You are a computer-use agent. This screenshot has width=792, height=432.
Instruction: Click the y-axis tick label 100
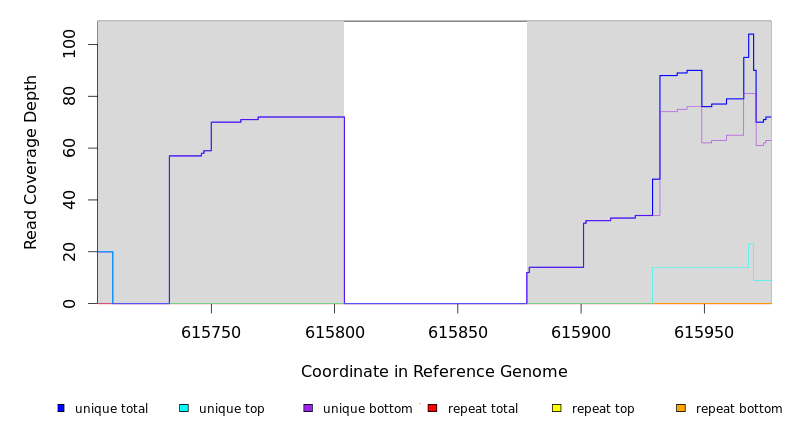coord(69,45)
